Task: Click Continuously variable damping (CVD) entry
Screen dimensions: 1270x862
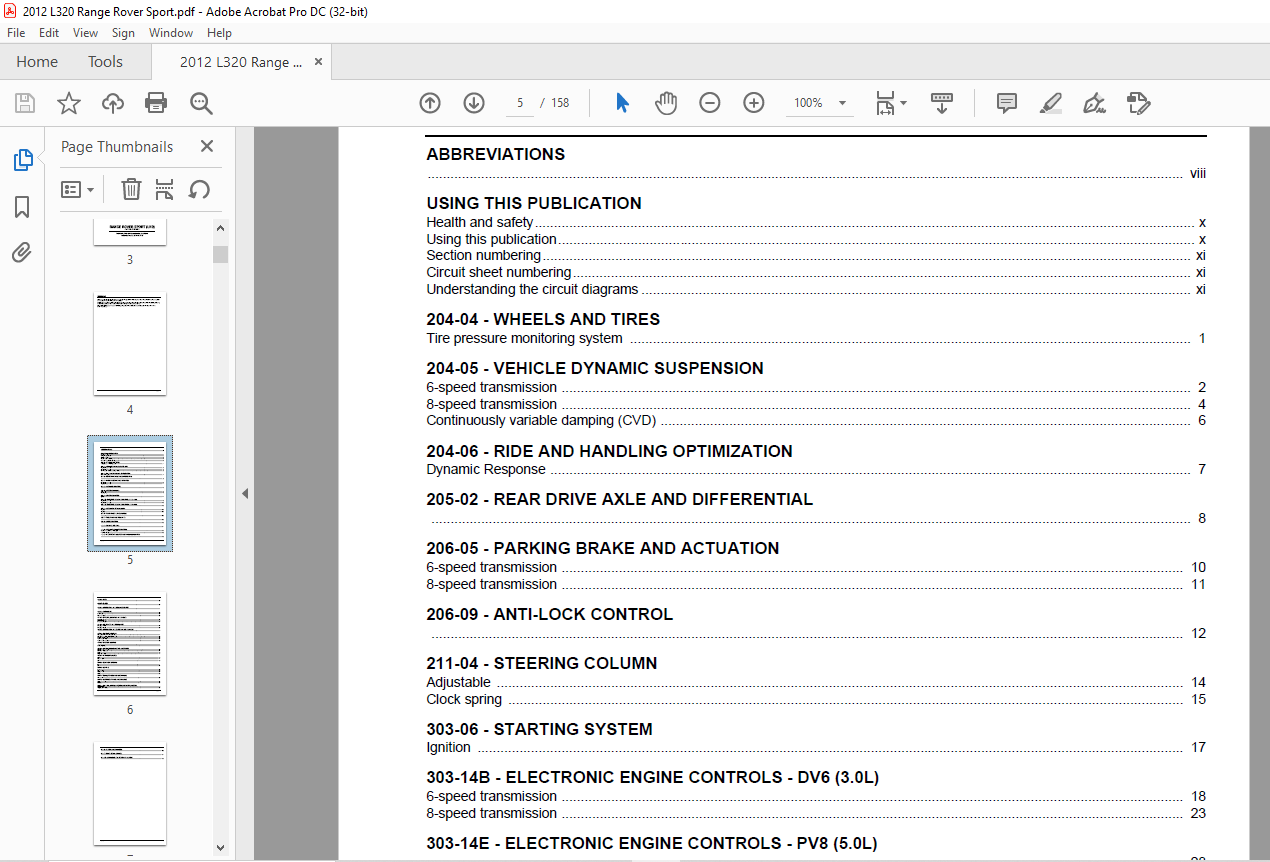Action: coord(541,420)
